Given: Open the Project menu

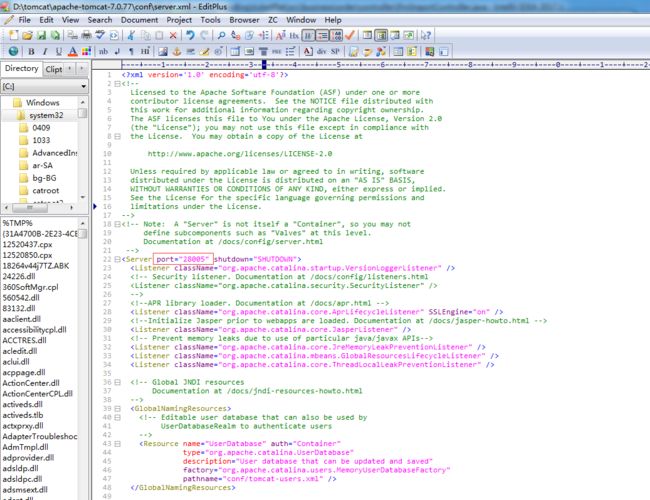Looking at the screenshot, I should [179, 20].
